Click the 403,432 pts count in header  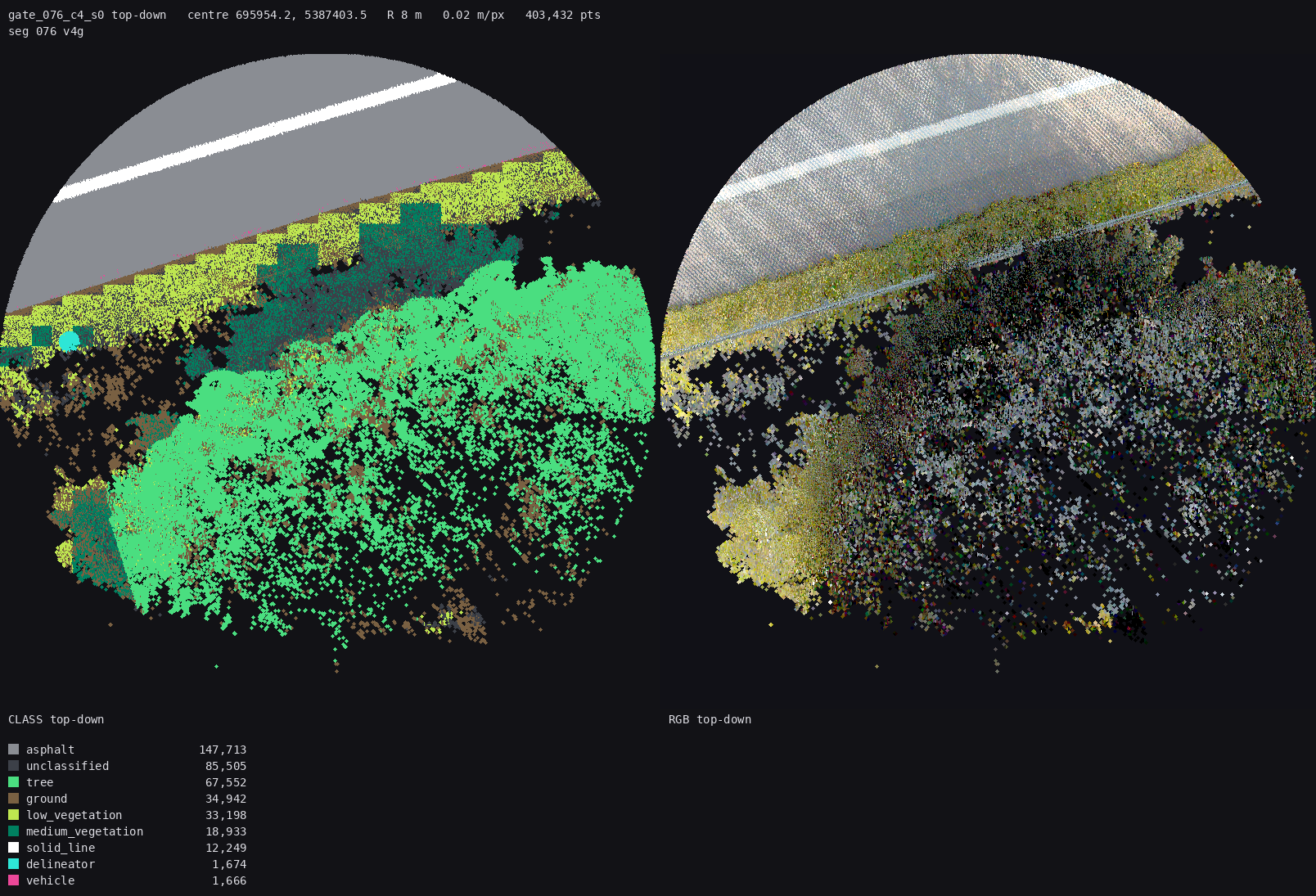[x=563, y=15]
